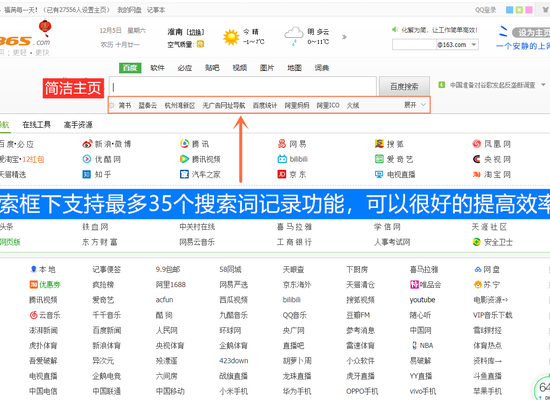Click the Taobao 淘宝网 orange icon
Image resolution: width=550 pixels, height=400 pixels.
coord(477,174)
